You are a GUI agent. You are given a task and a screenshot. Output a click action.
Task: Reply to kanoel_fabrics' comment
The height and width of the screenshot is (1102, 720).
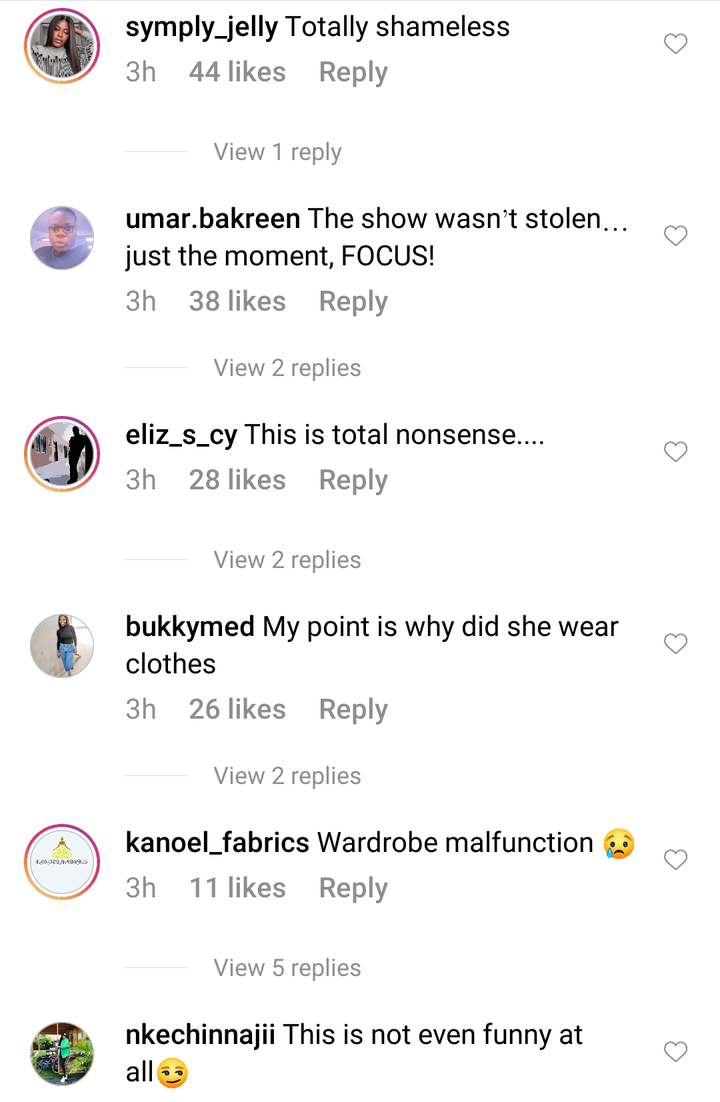pyautogui.click(x=353, y=888)
